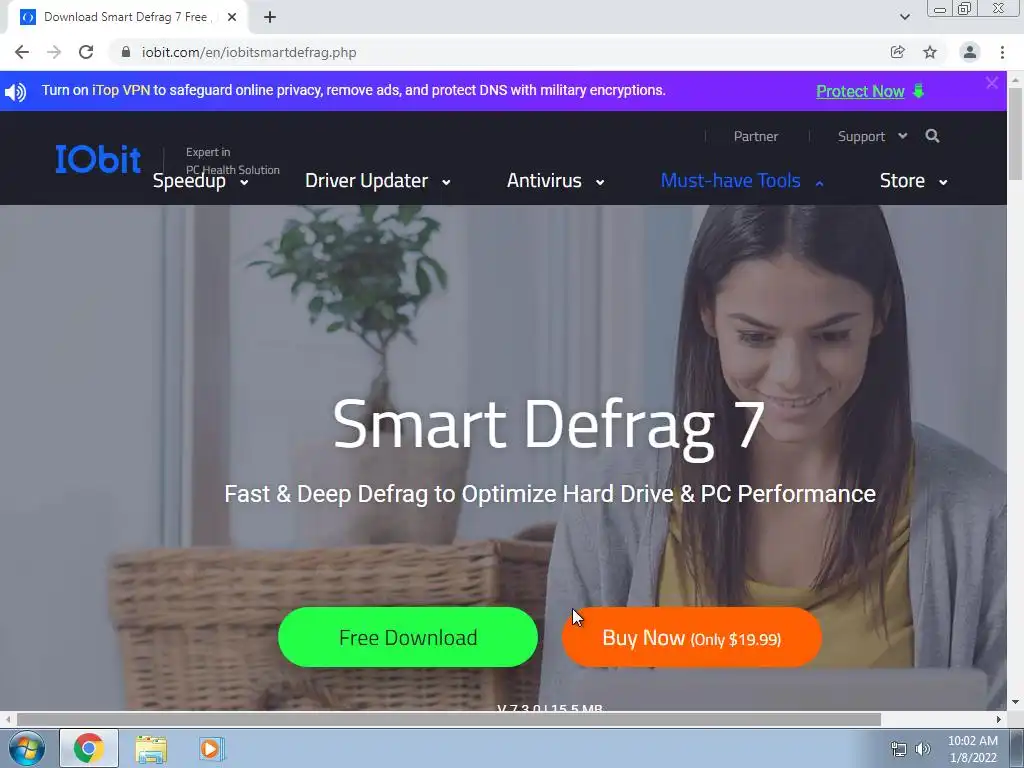Screen dimensions: 1024x768
Task: Click the Protect Now link
Action: click(x=860, y=91)
